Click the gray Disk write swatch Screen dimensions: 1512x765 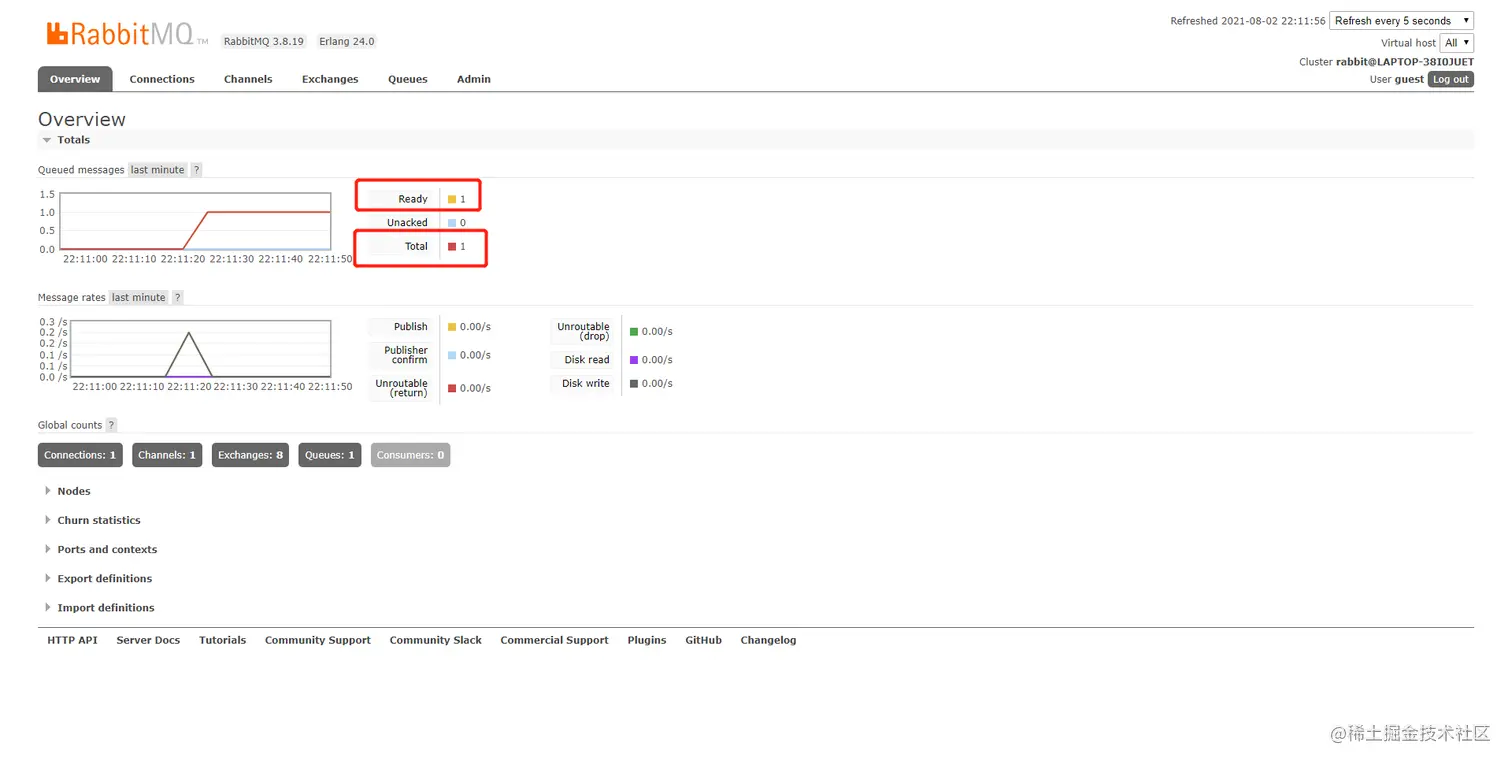point(634,384)
